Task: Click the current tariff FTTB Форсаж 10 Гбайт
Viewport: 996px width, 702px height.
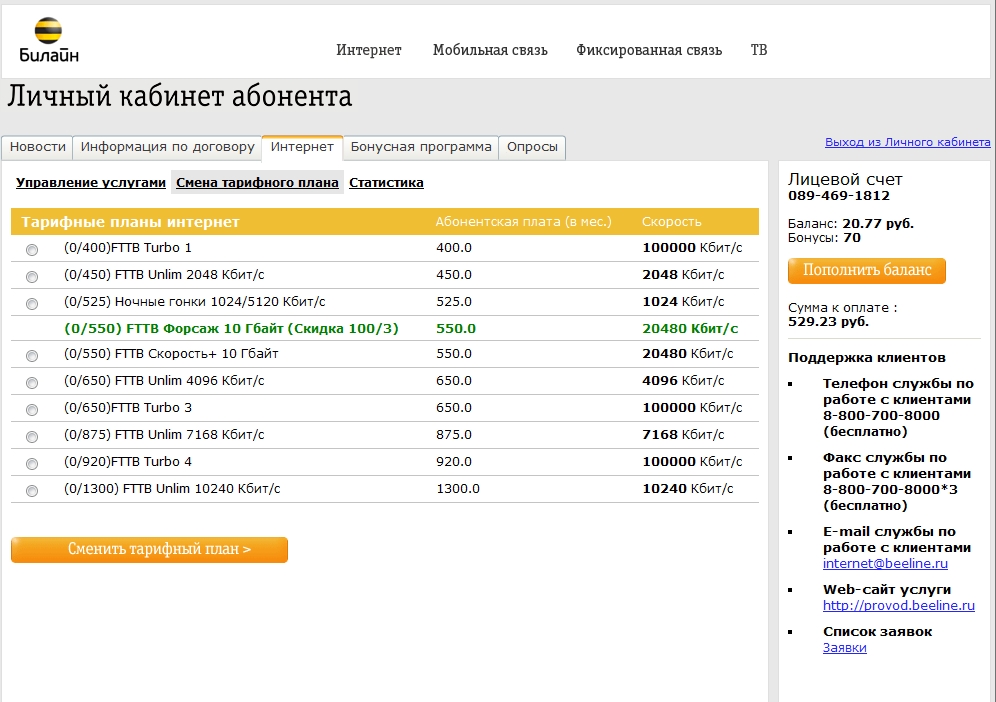Action: (x=231, y=328)
